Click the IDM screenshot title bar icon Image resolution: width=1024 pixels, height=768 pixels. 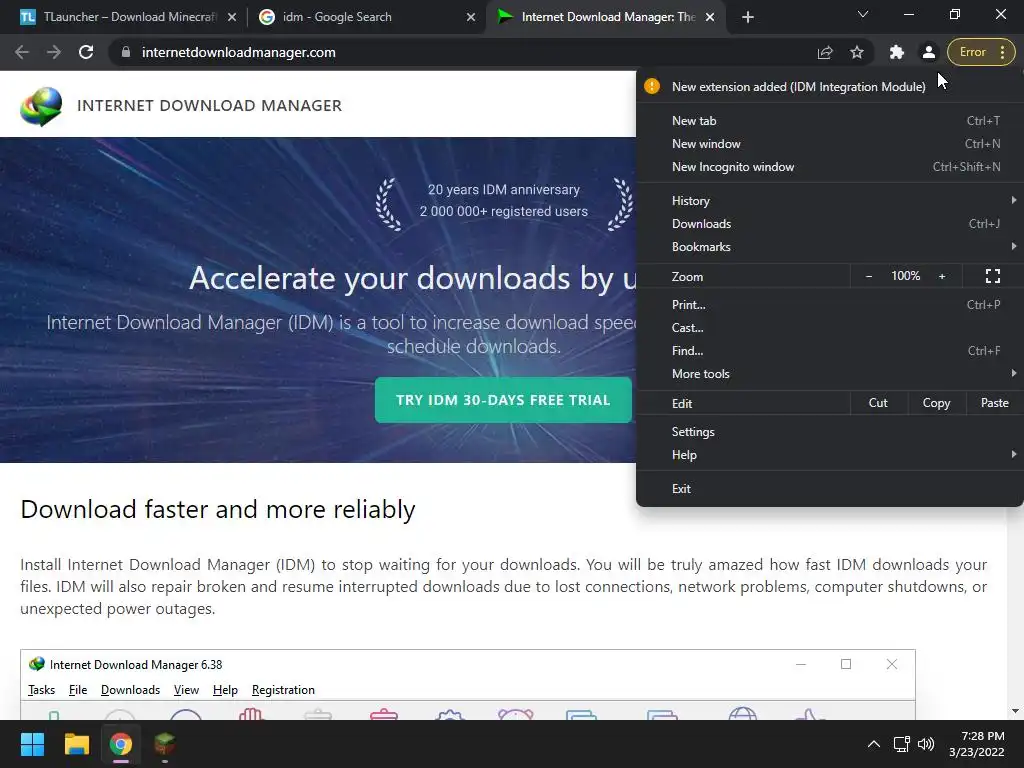pos(37,664)
